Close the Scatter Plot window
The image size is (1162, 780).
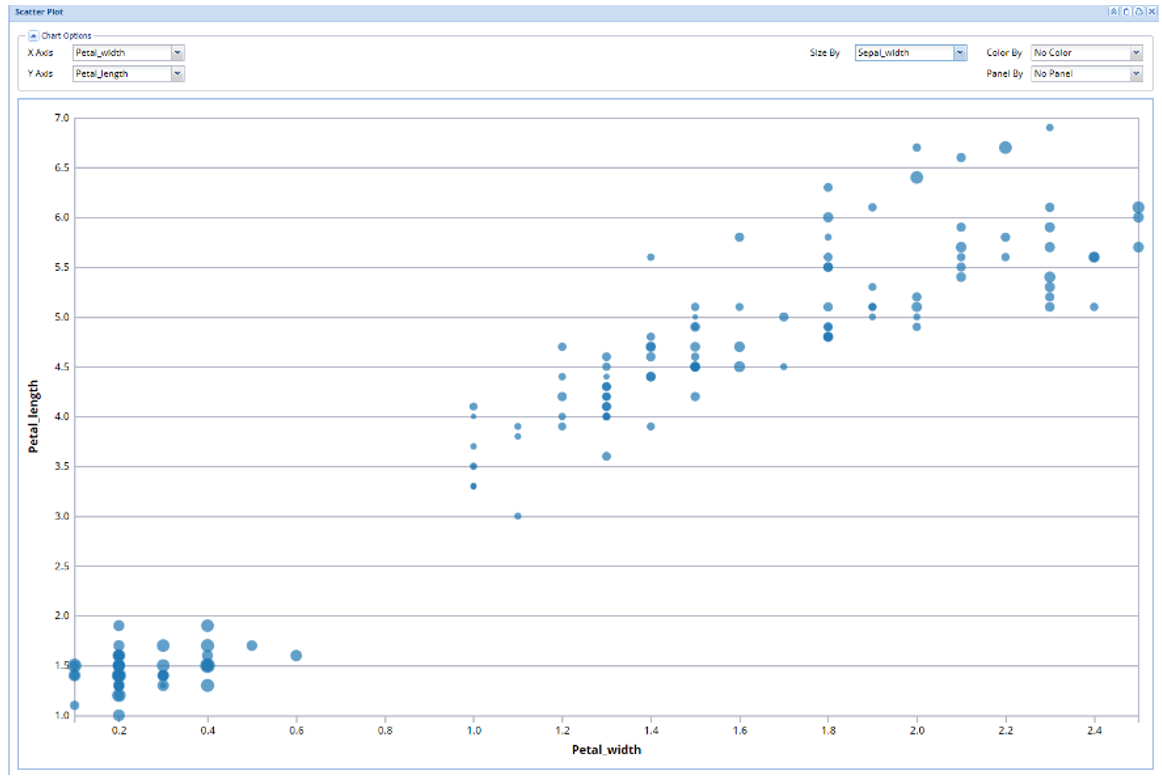[1151, 12]
